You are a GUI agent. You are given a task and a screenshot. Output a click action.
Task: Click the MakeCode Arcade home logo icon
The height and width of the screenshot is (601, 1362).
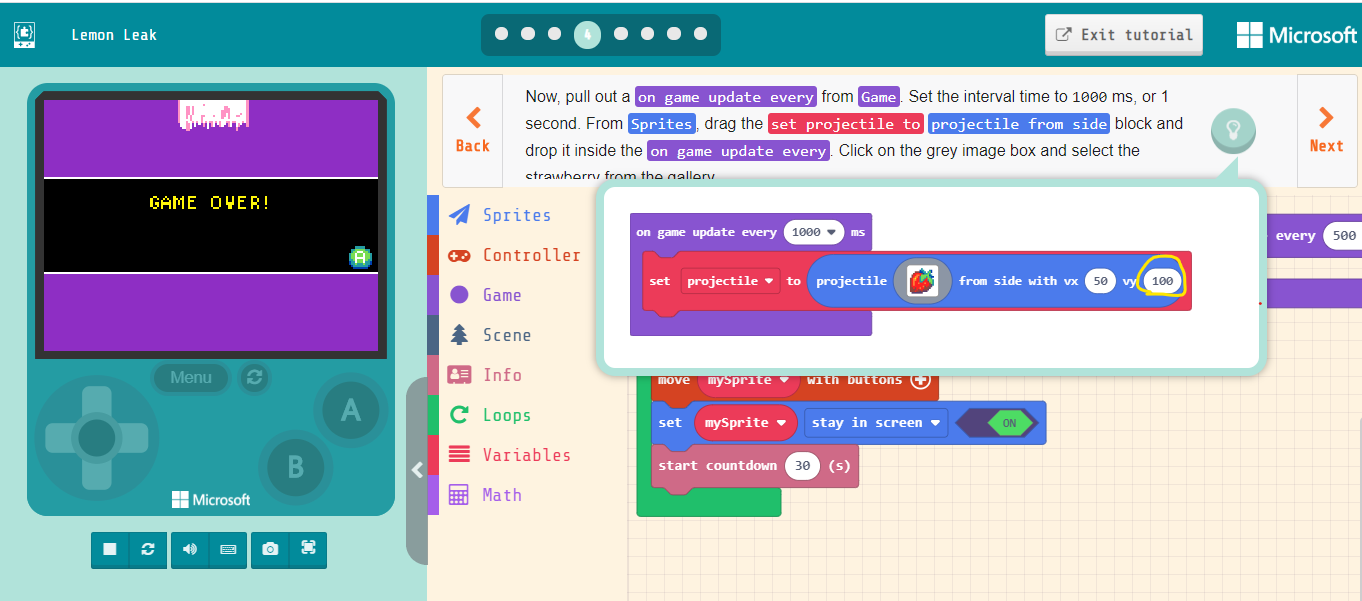(24, 35)
